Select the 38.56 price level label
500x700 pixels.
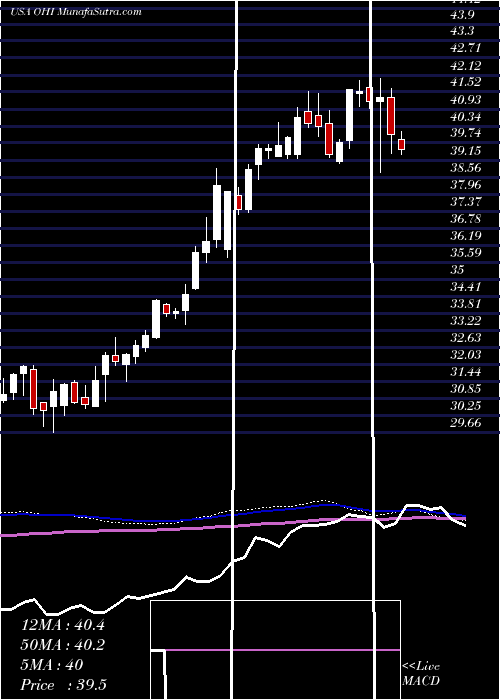click(467, 168)
